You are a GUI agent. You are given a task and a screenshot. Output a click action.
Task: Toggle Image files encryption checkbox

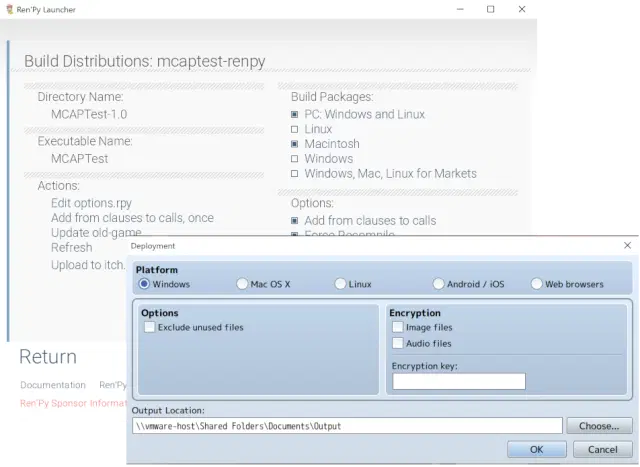tap(398, 327)
